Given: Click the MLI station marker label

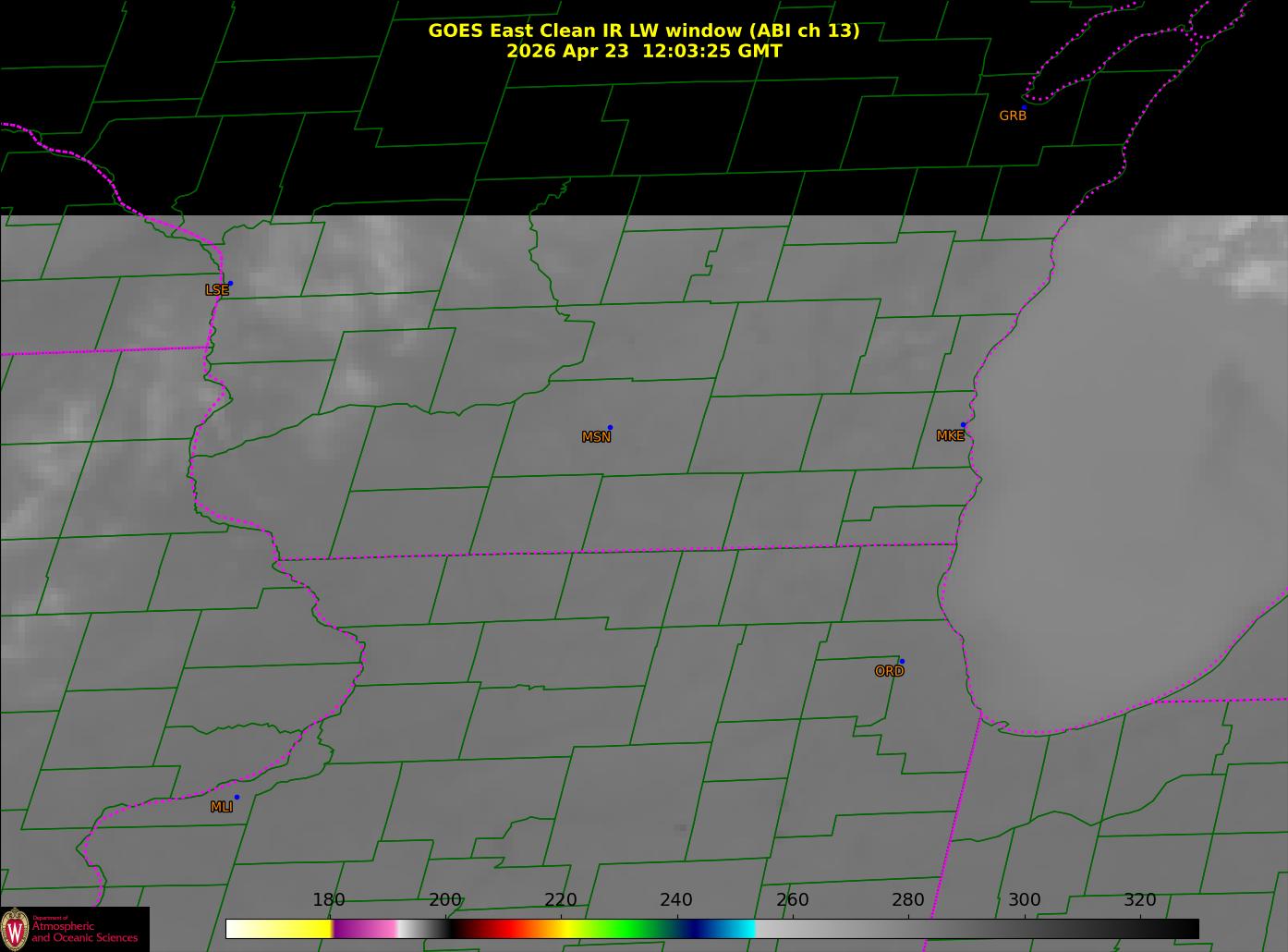Looking at the screenshot, I should [221, 807].
